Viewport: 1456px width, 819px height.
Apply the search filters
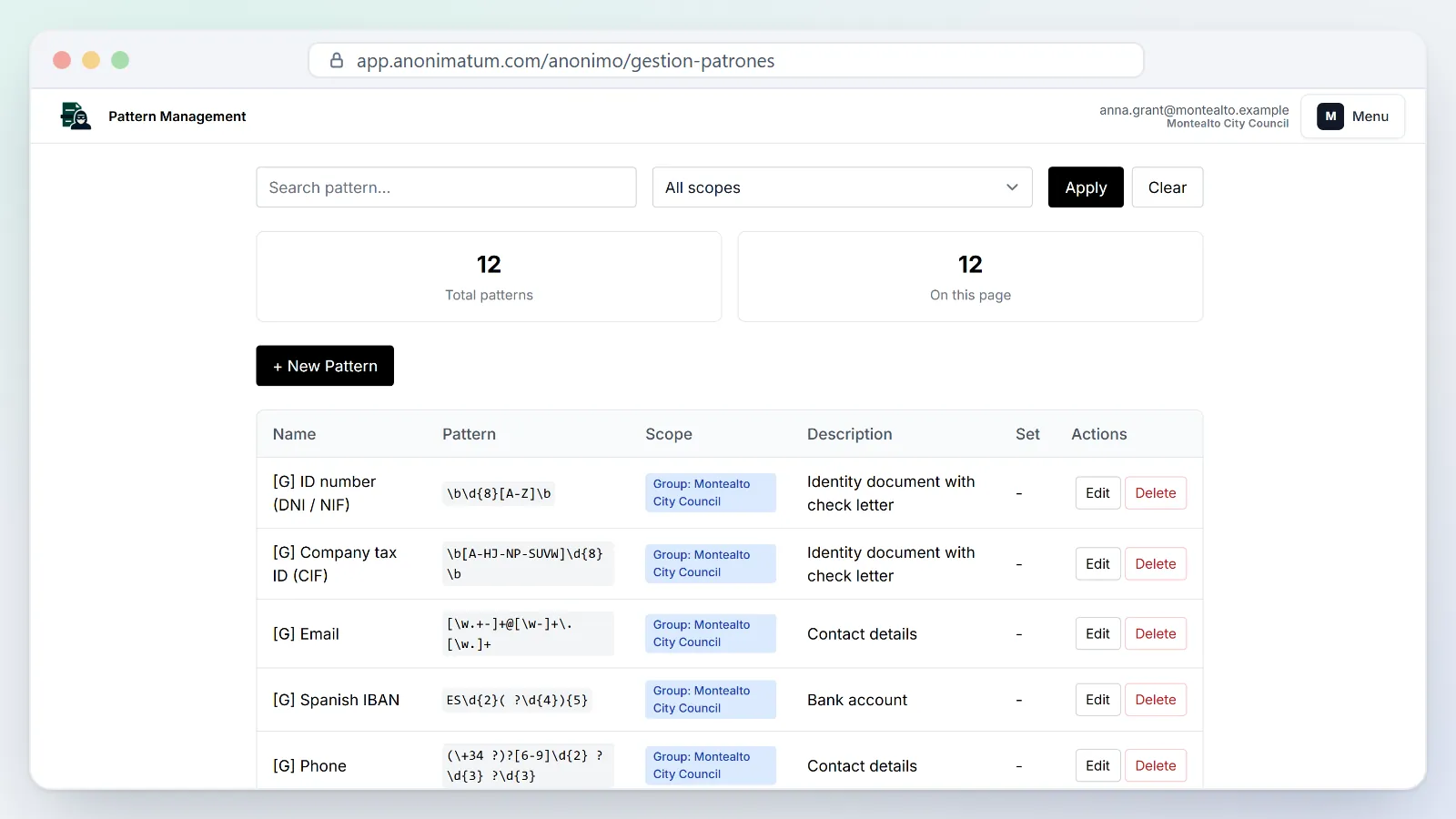click(1086, 187)
